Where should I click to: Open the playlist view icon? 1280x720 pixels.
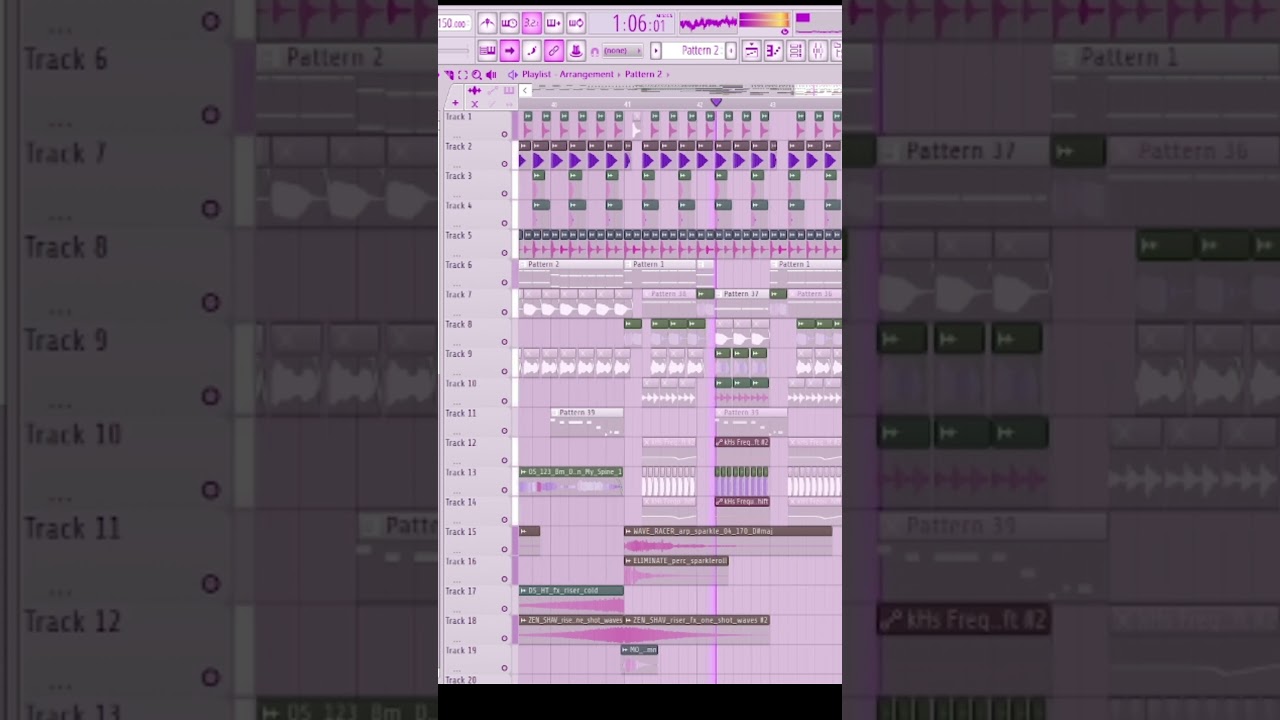click(x=751, y=51)
